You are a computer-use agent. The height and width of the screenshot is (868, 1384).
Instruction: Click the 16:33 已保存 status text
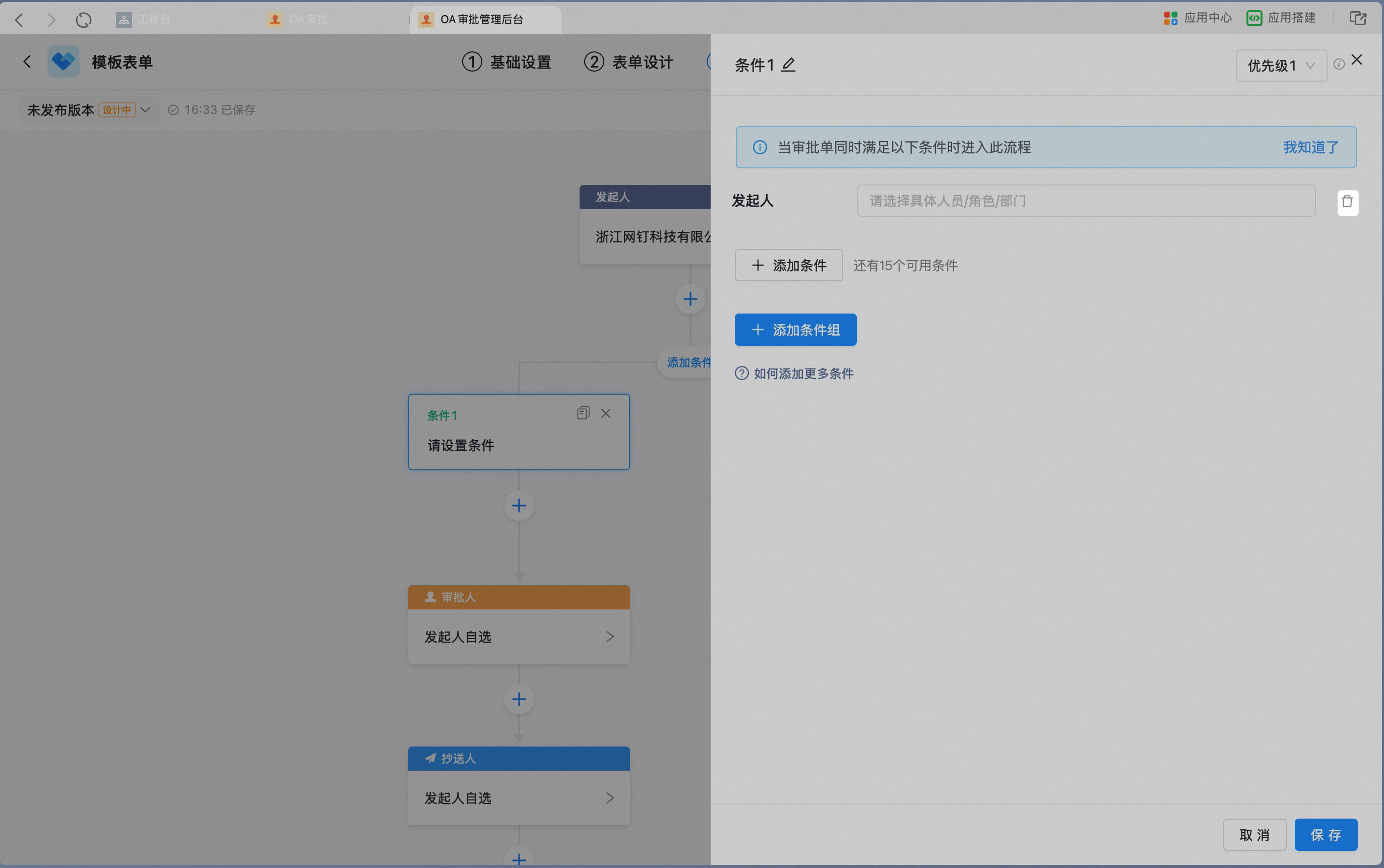point(220,110)
